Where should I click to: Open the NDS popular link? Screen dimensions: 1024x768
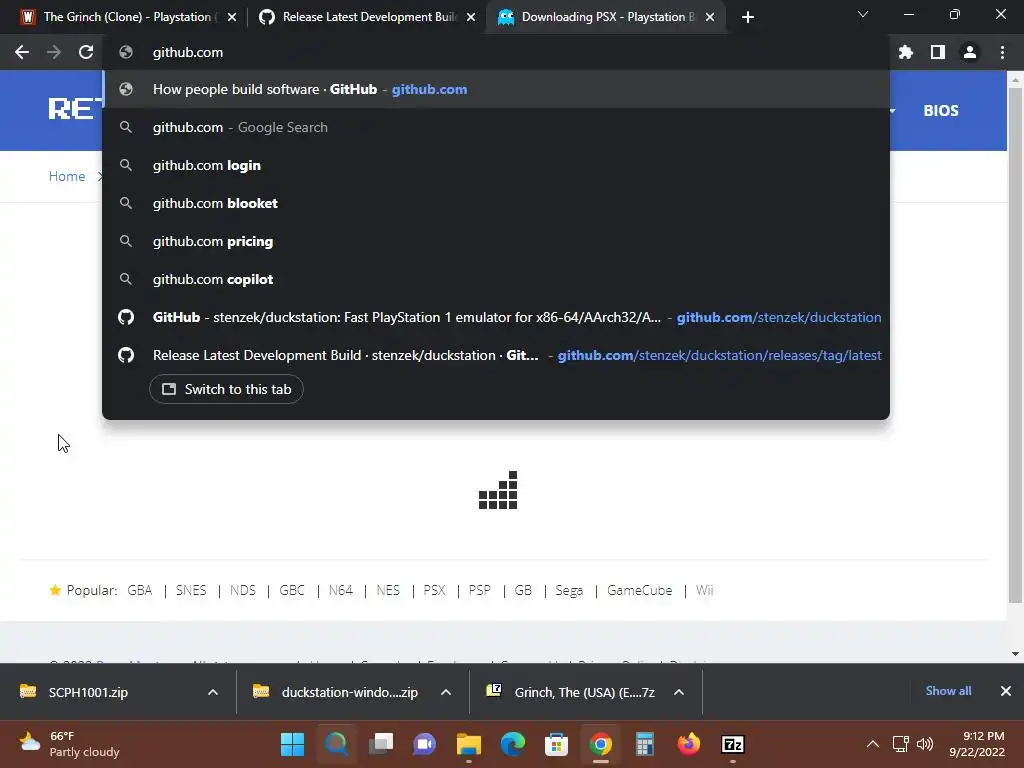coord(242,590)
